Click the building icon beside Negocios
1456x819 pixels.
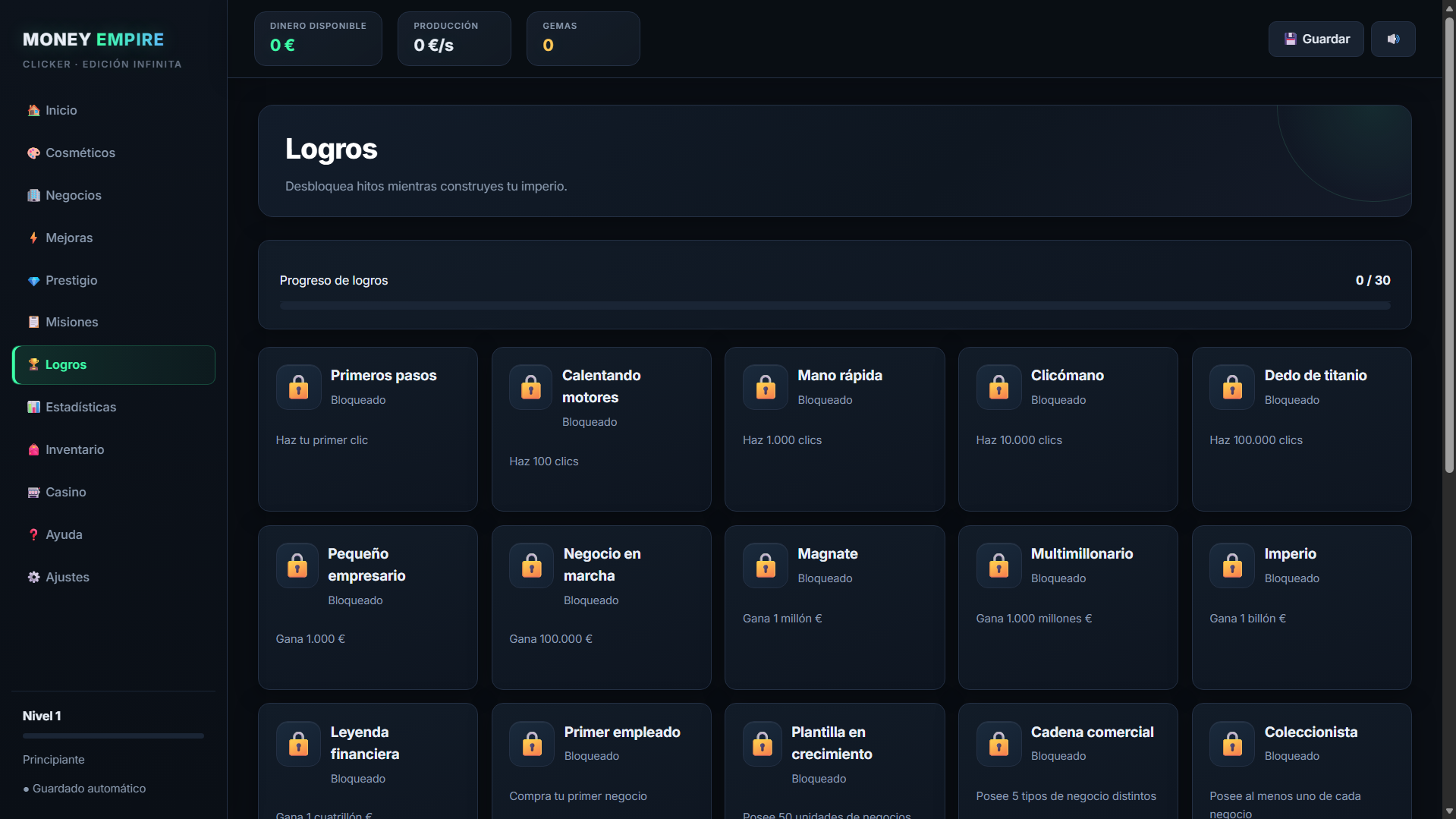pos(33,196)
